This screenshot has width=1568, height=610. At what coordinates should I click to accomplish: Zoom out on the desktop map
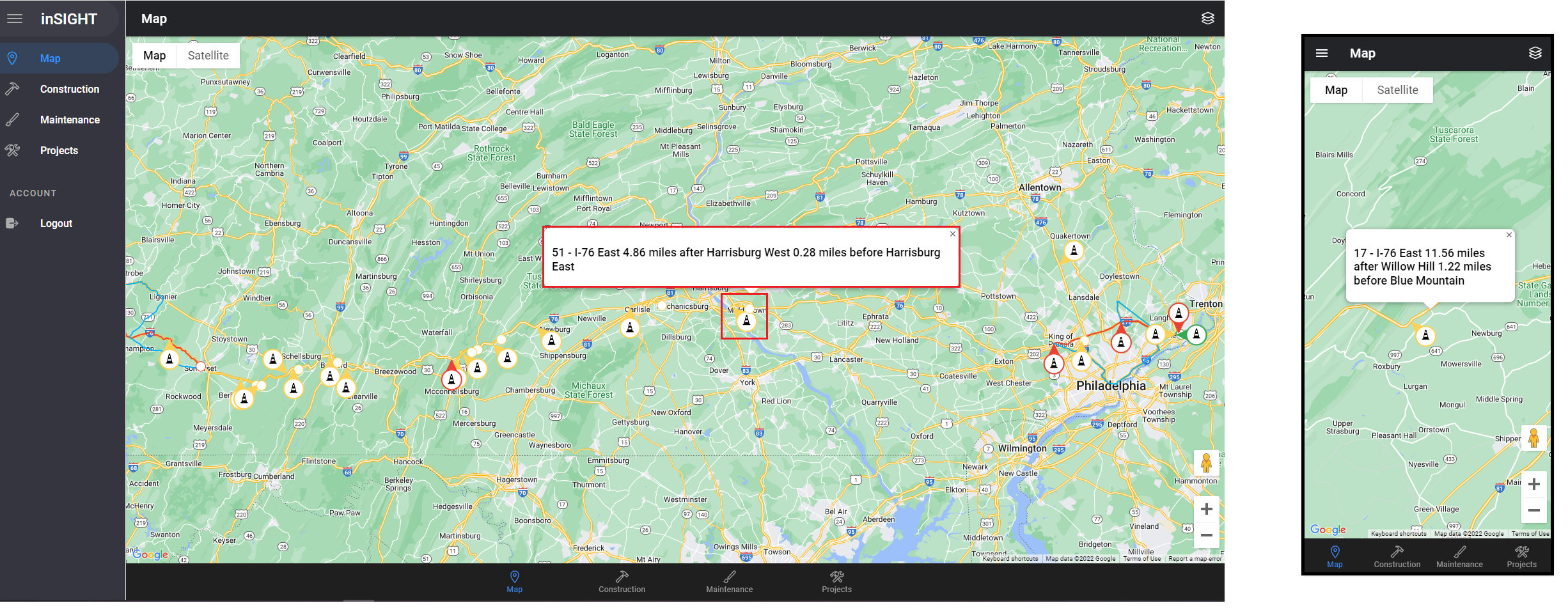click(1206, 535)
